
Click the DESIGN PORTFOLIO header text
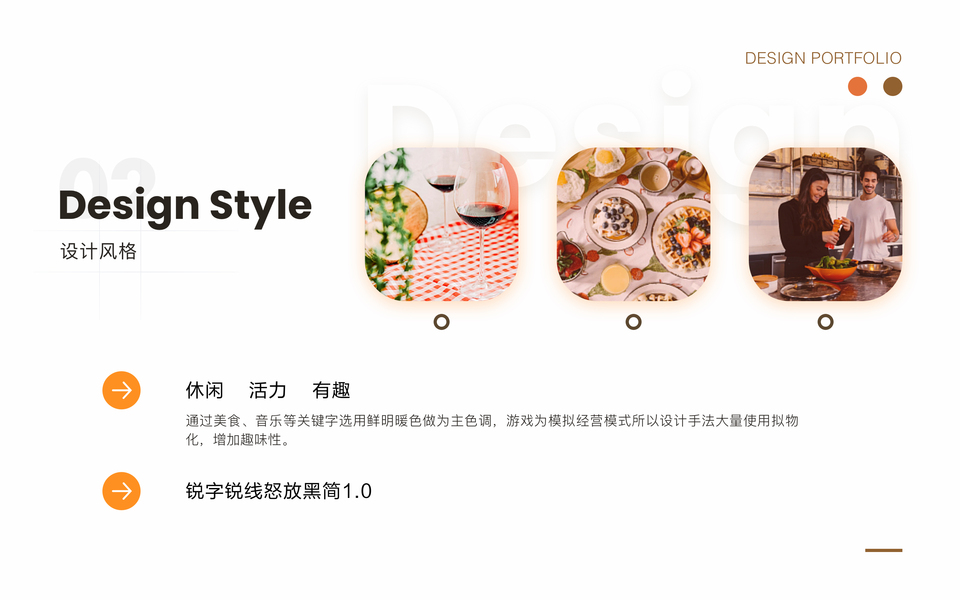823,58
